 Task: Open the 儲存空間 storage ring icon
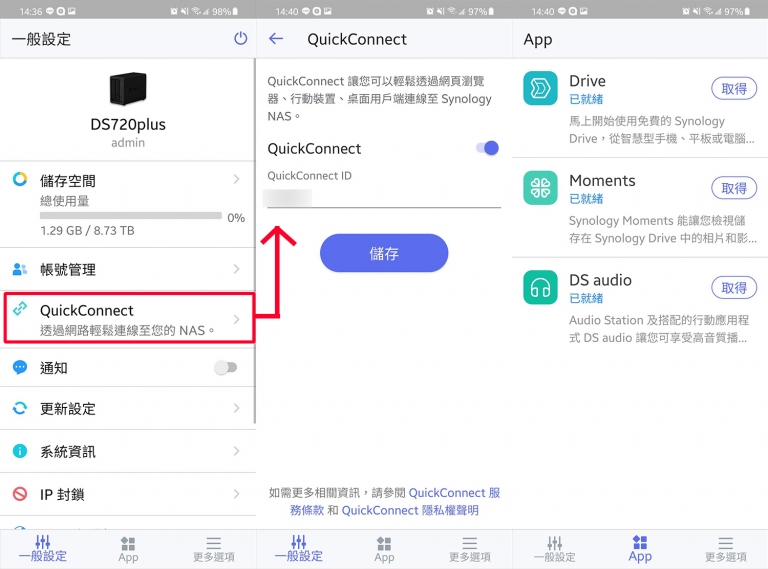pyautogui.click(x=20, y=179)
